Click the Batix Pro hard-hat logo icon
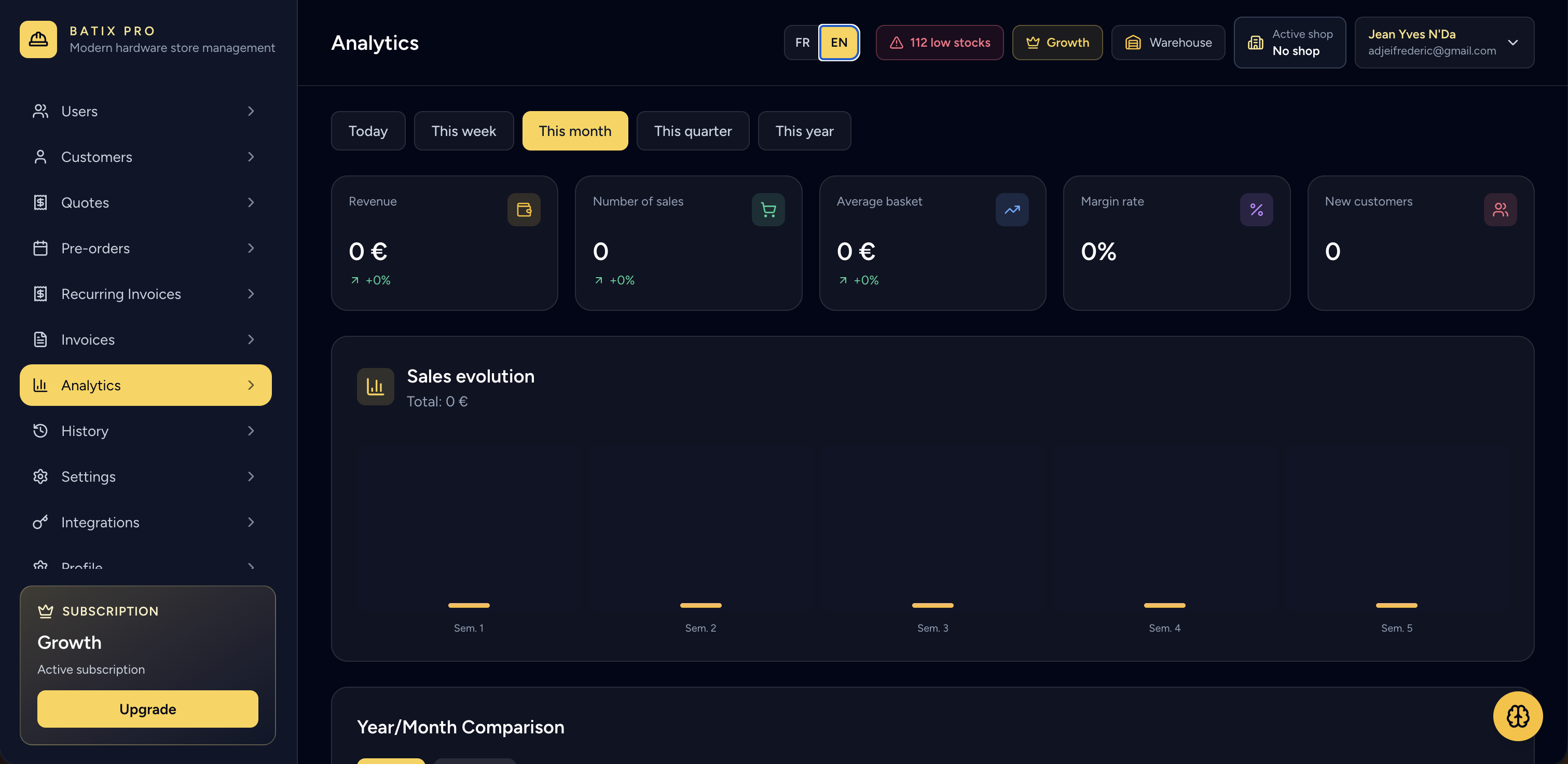 pyautogui.click(x=38, y=39)
